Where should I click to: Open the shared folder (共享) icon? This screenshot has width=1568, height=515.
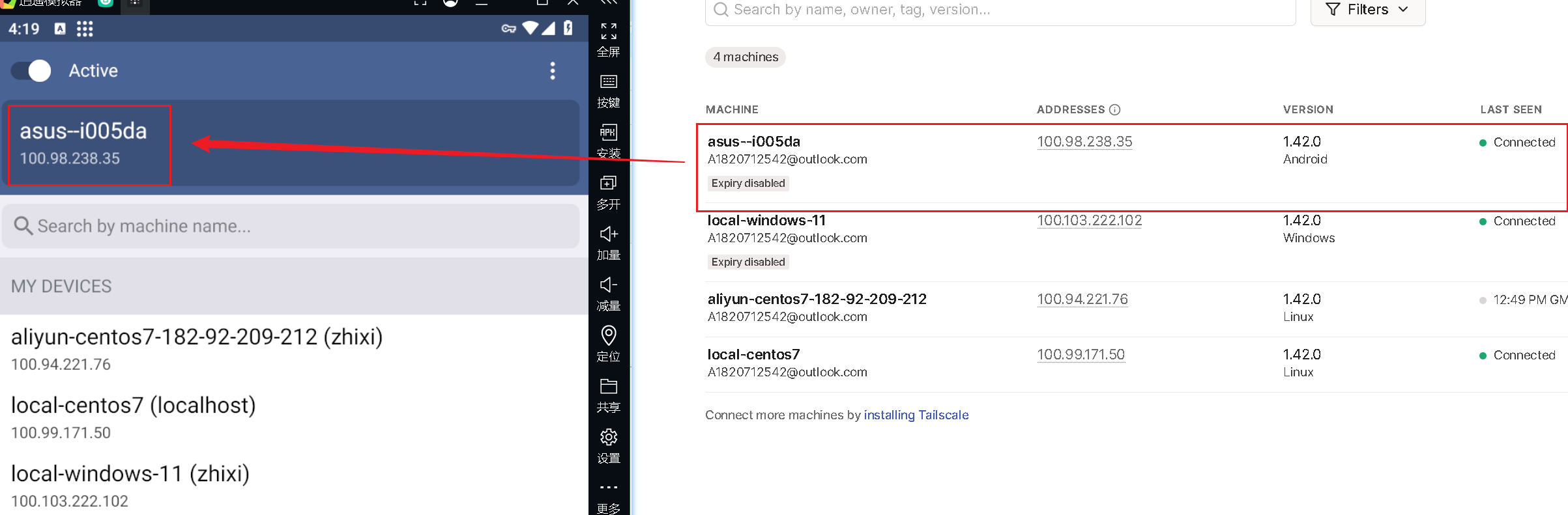609,386
